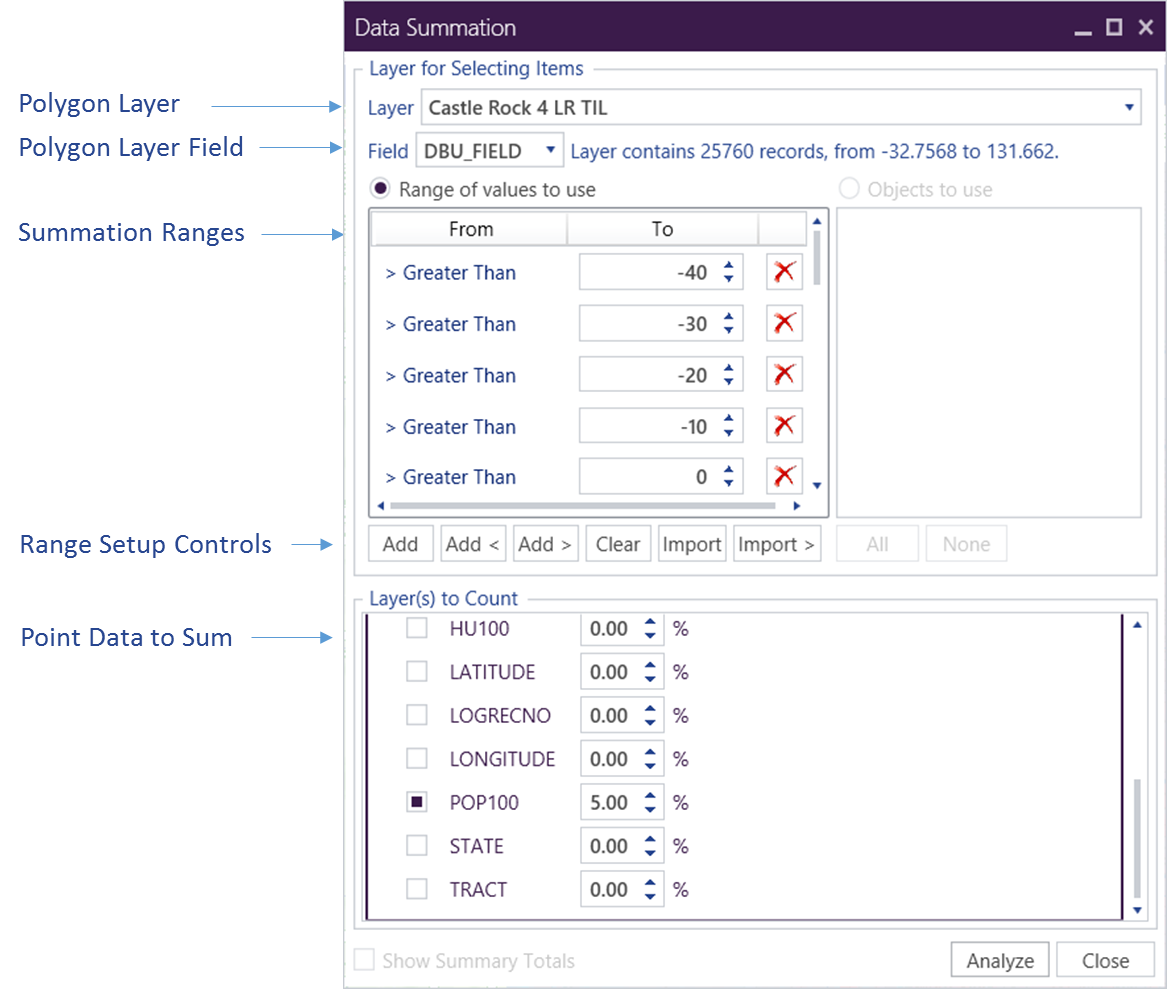
Task: Click Add > to add greater-than range
Action: (x=545, y=544)
